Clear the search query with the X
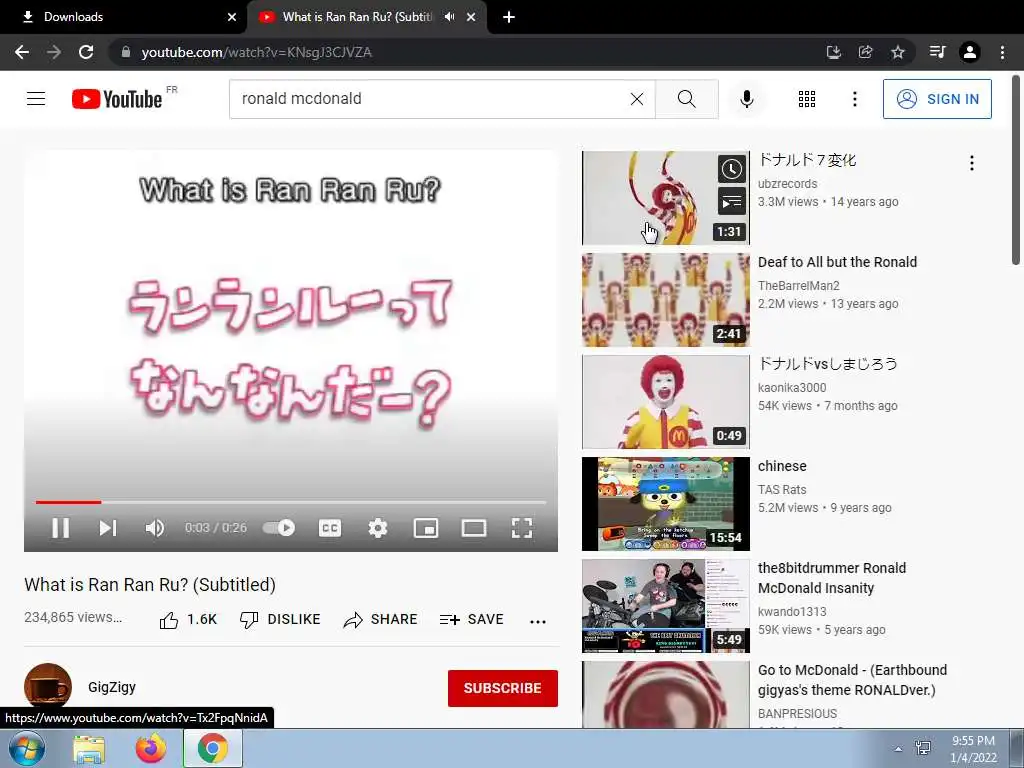The image size is (1024, 768). (637, 99)
